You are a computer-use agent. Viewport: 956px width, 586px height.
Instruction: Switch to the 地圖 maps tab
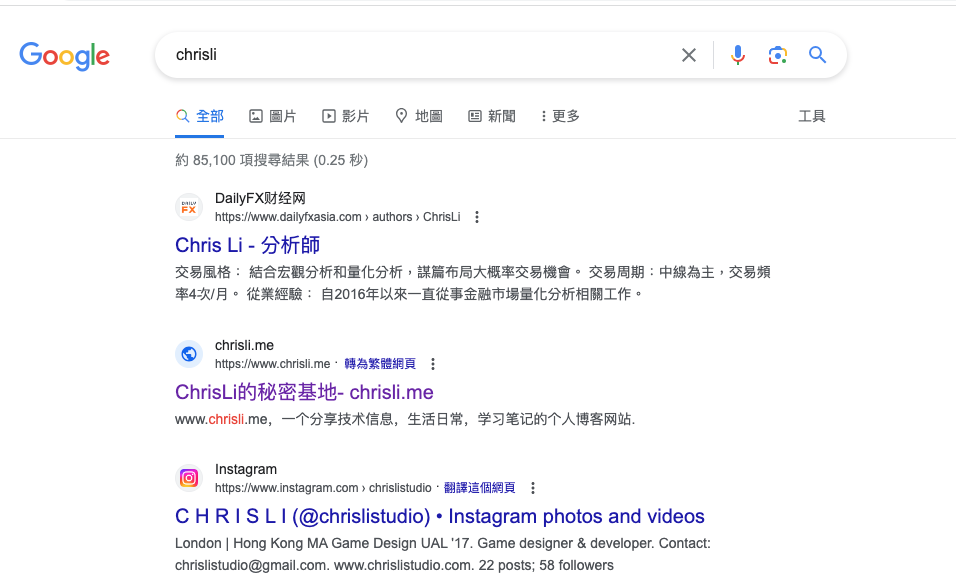coord(419,116)
